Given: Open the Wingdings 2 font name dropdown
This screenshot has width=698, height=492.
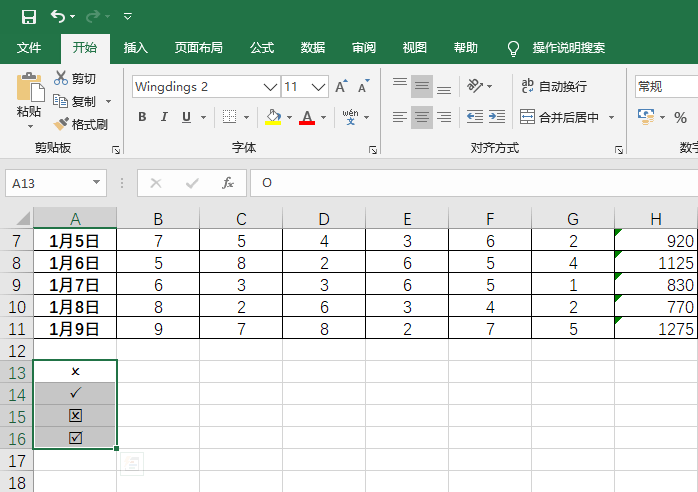Looking at the screenshot, I should tap(270, 87).
